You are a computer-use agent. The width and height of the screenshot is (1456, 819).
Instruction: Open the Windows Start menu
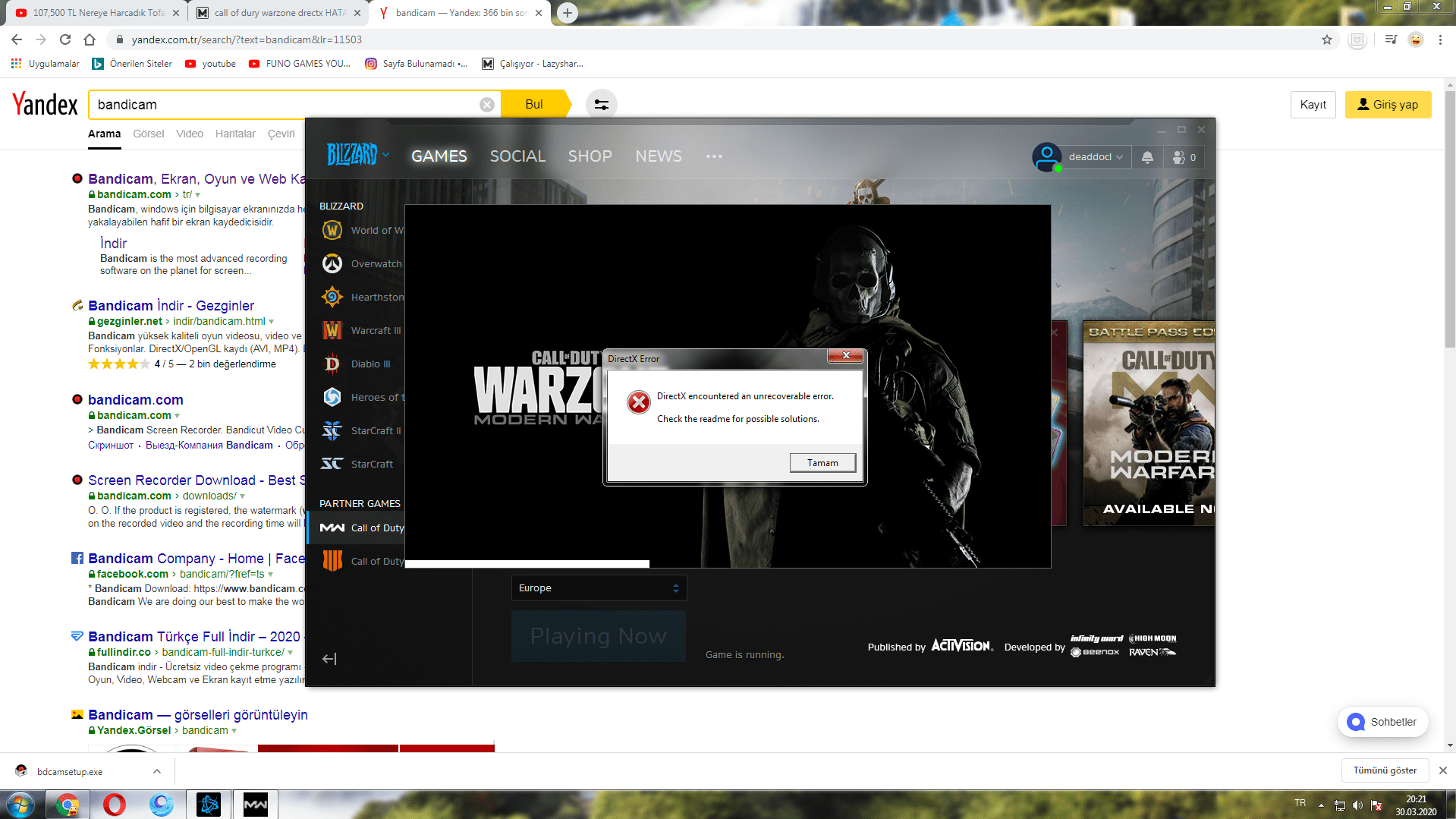[x=20, y=804]
